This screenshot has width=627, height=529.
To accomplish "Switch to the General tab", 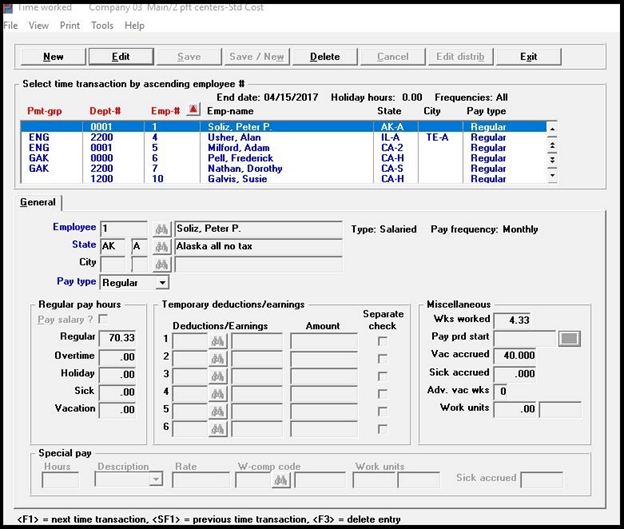I will (x=38, y=202).
